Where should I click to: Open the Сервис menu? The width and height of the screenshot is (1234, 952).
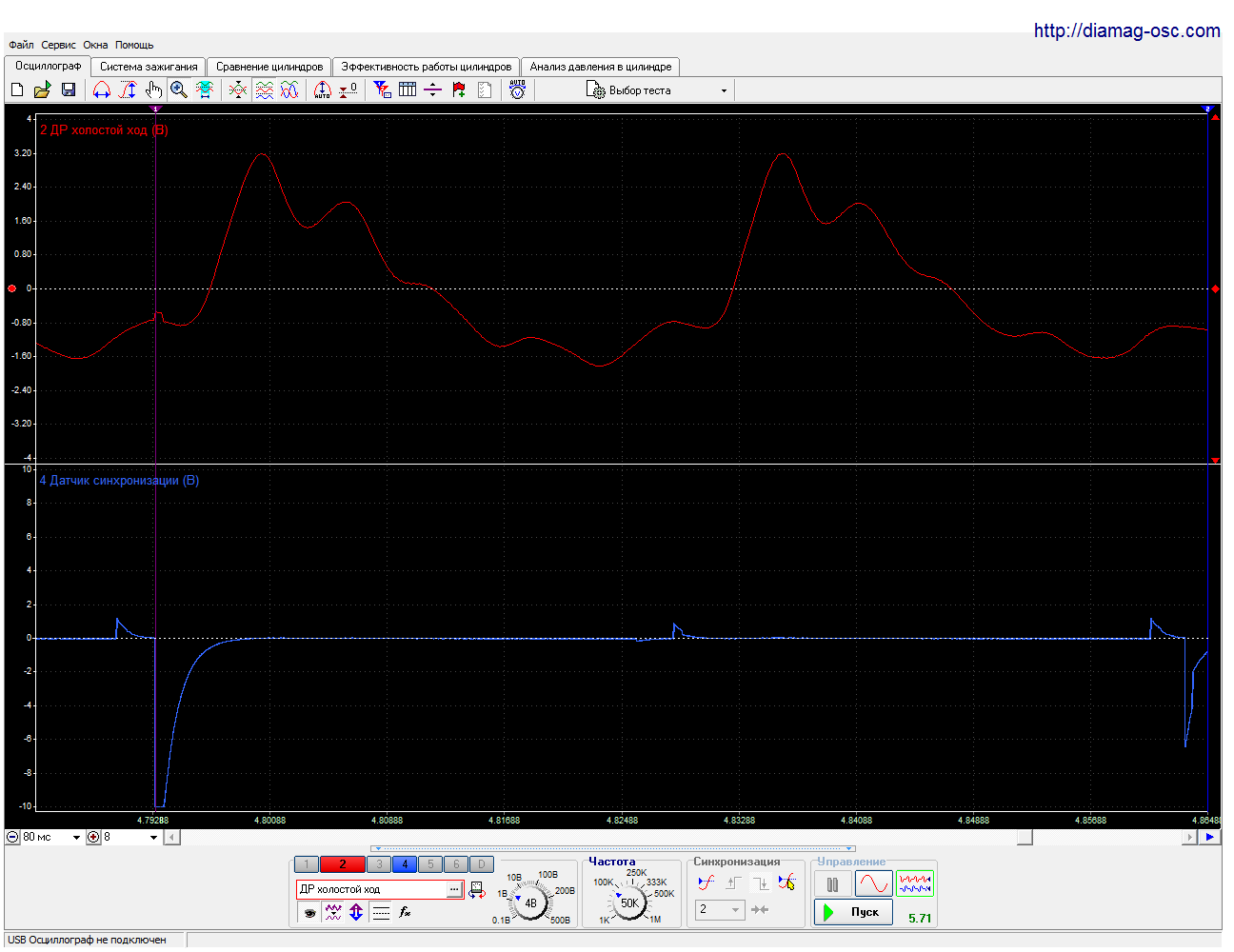(x=58, y=45)
